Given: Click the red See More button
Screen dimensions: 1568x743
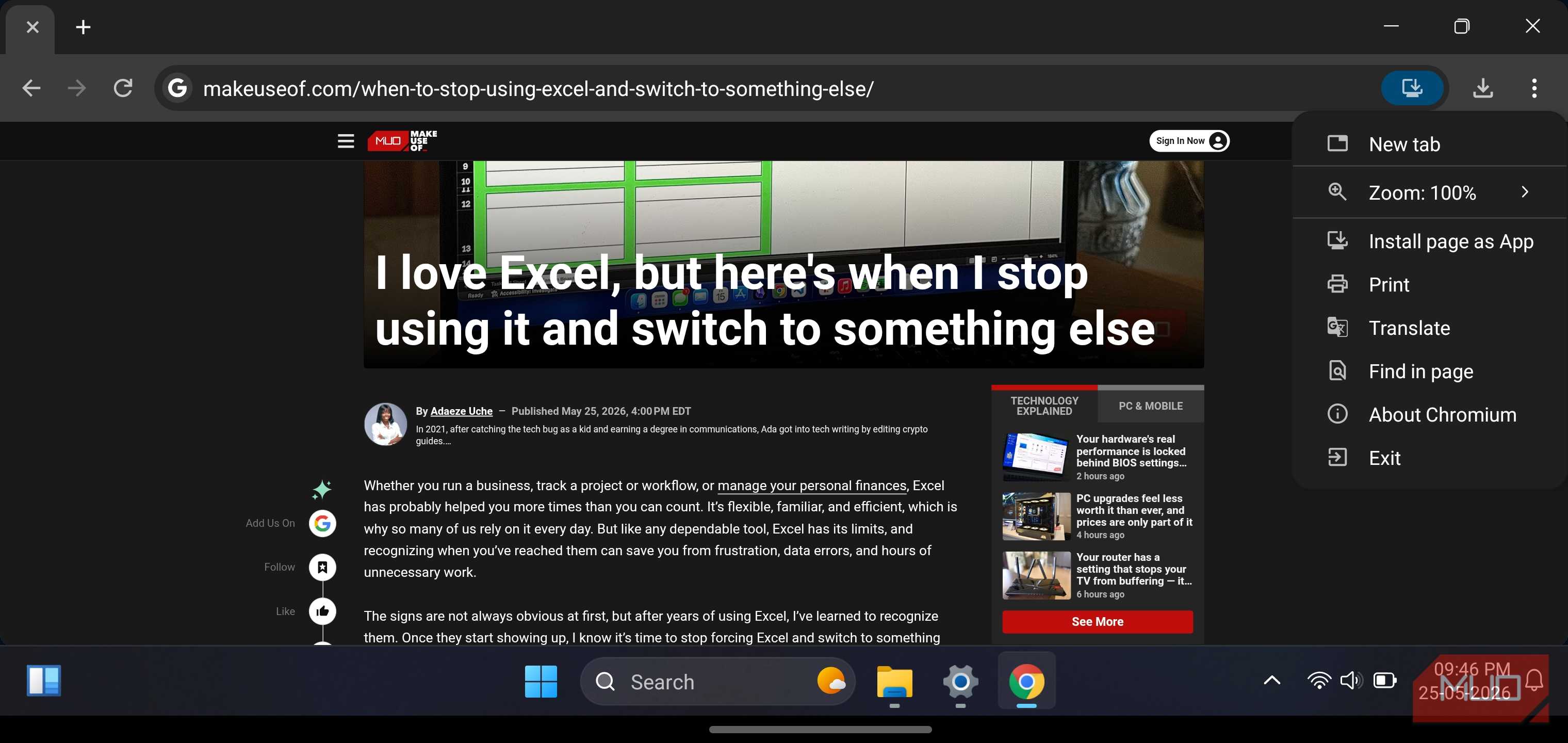Looking at the screenshot, I should coord(1098,621).
